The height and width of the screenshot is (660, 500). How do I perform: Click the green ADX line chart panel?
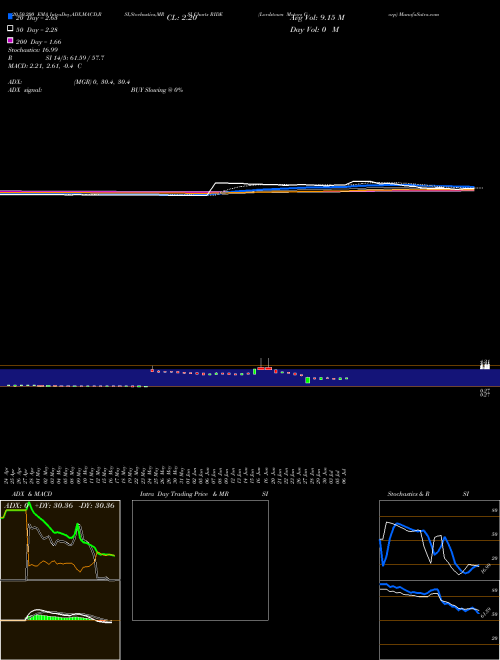coord(60,540)
